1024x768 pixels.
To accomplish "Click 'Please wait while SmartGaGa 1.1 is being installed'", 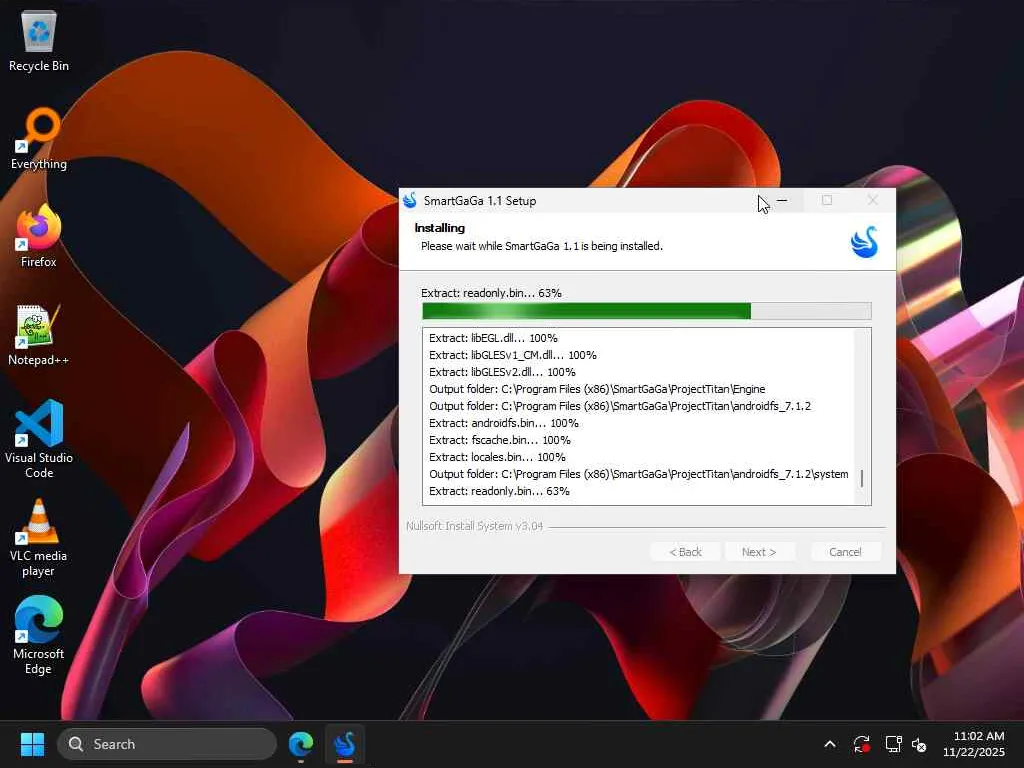I will click(x=541, y=246).
